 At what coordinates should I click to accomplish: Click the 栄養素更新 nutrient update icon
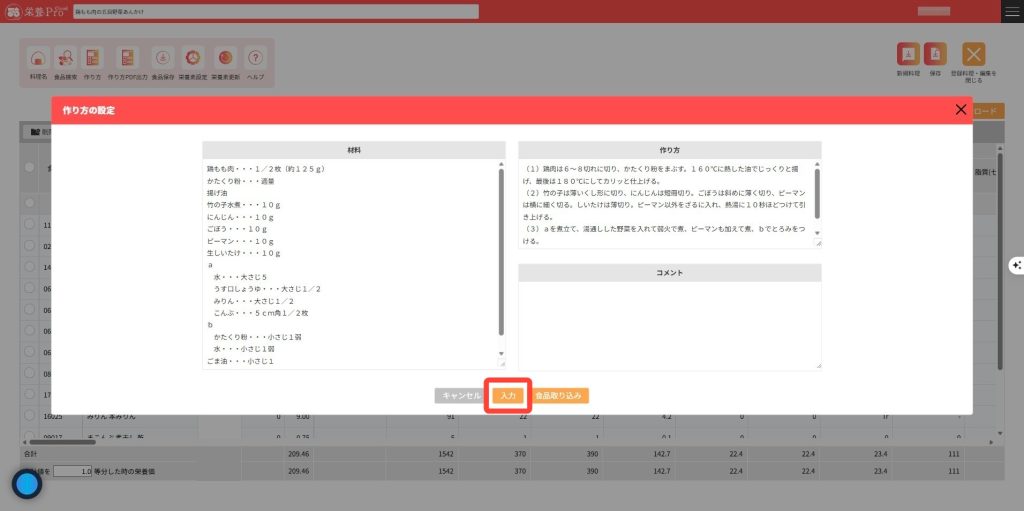[x=225, y=59]
